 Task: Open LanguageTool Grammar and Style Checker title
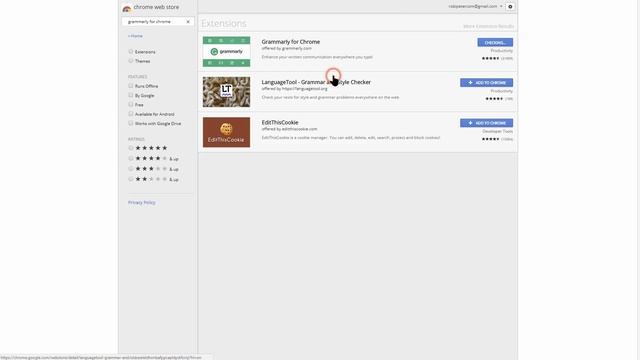coord(316,82)
